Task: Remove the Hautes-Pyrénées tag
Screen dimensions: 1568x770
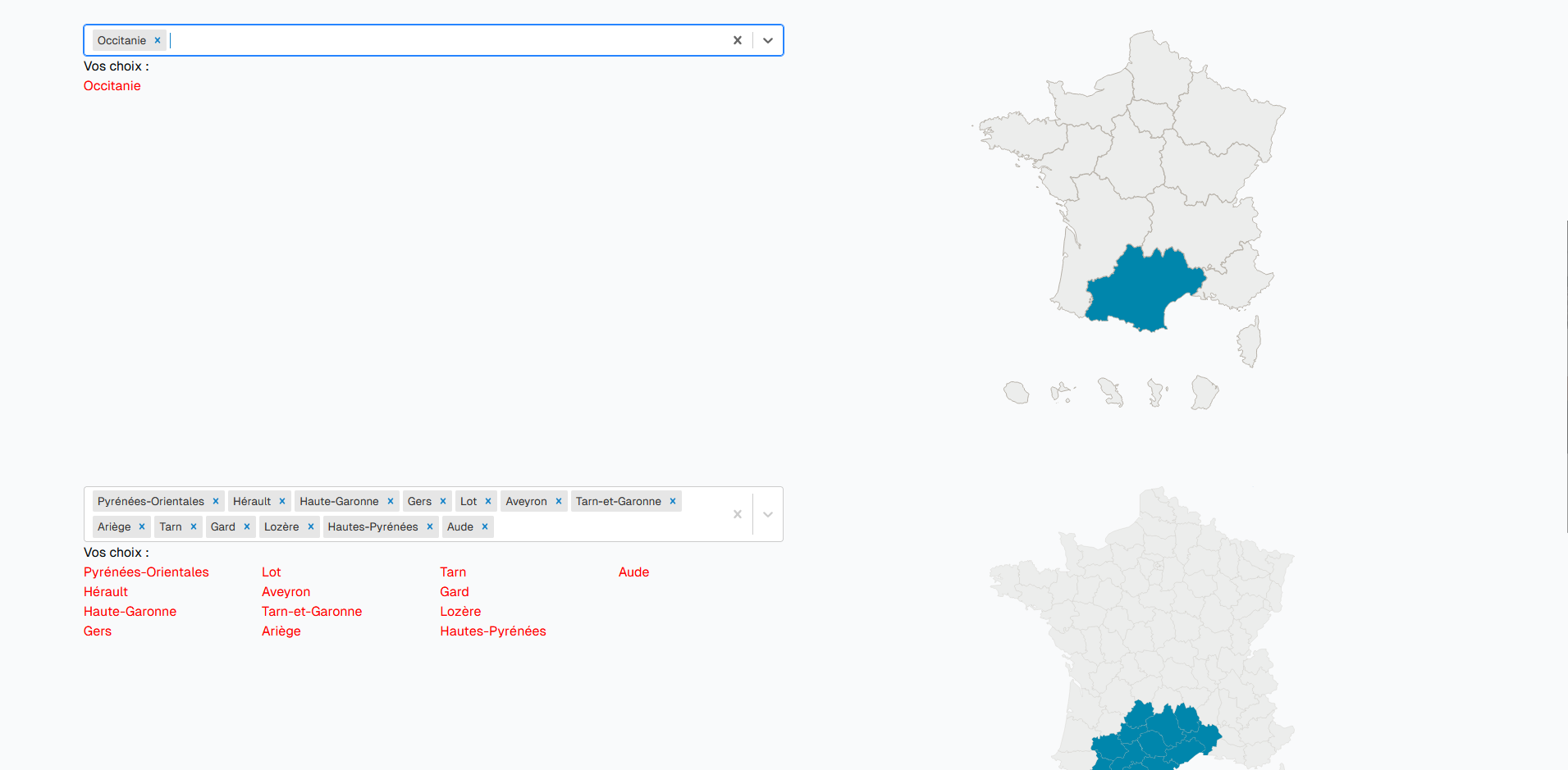Action: tap(430, 526)
